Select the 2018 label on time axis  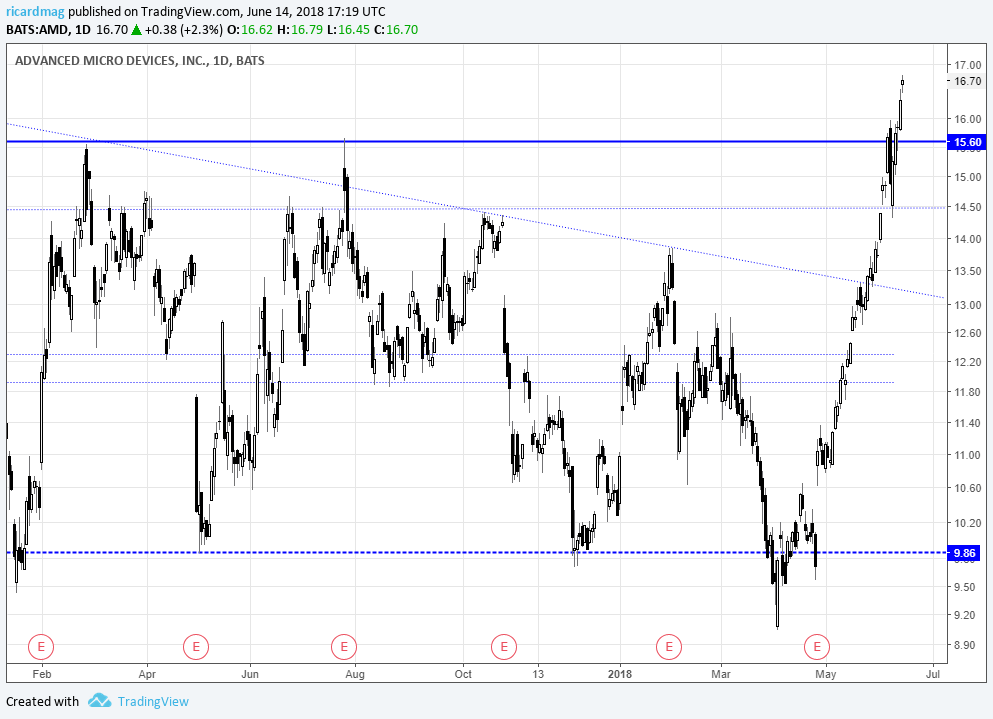coord(620,674)
